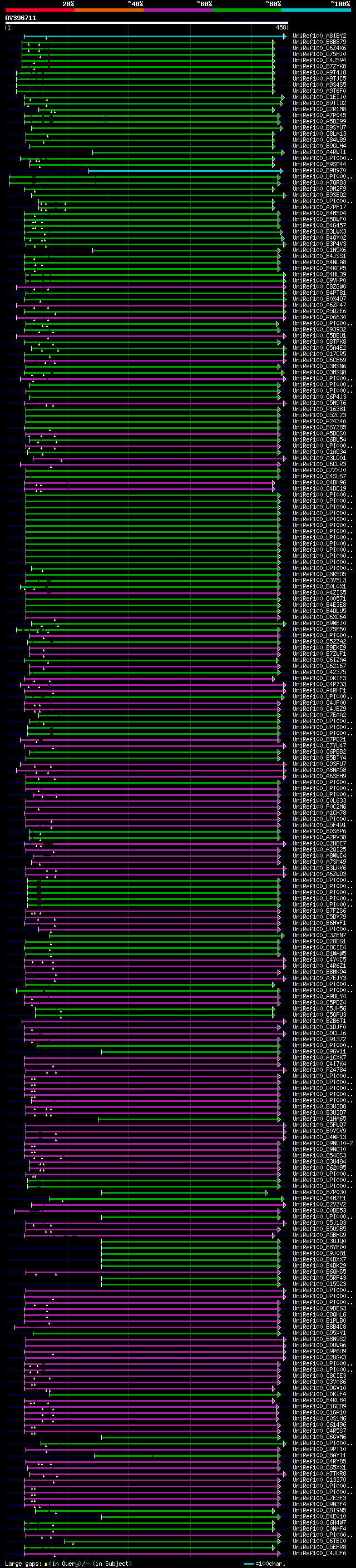Select the label UniRef100_B4HL39
This screenshot has height=1568, width=356.
click(x=319, y=275)
